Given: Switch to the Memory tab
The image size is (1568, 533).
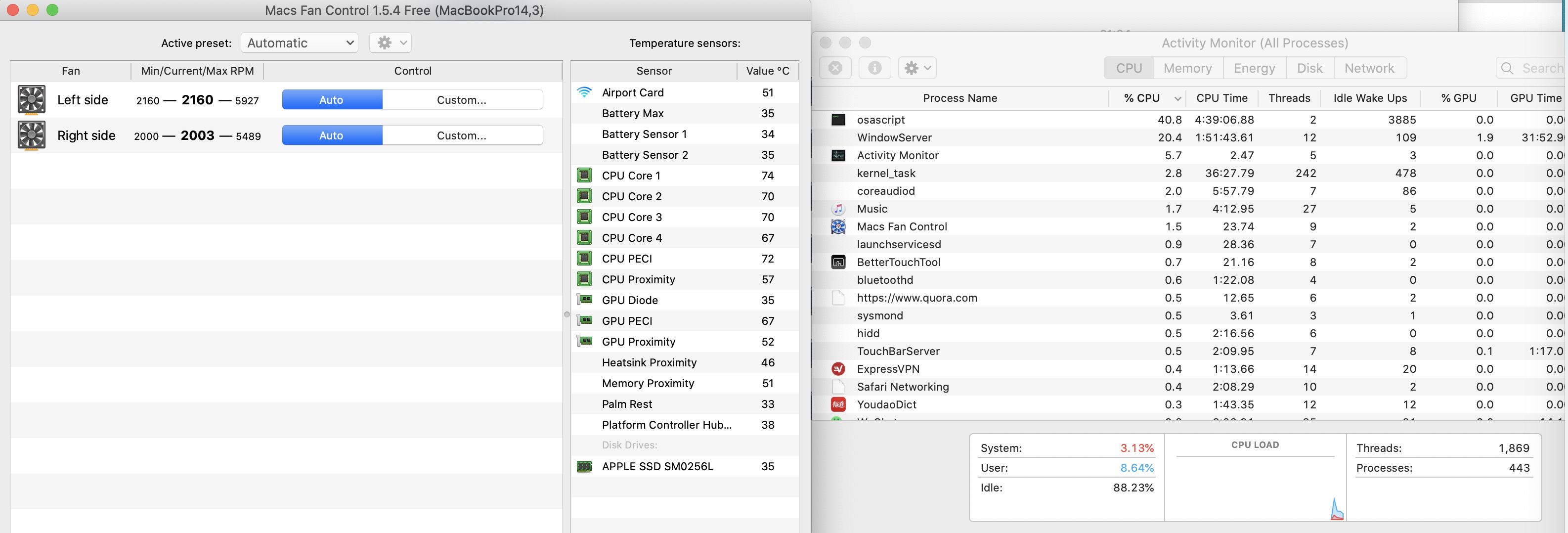Looking at the screenshot, I should 1187,68.
